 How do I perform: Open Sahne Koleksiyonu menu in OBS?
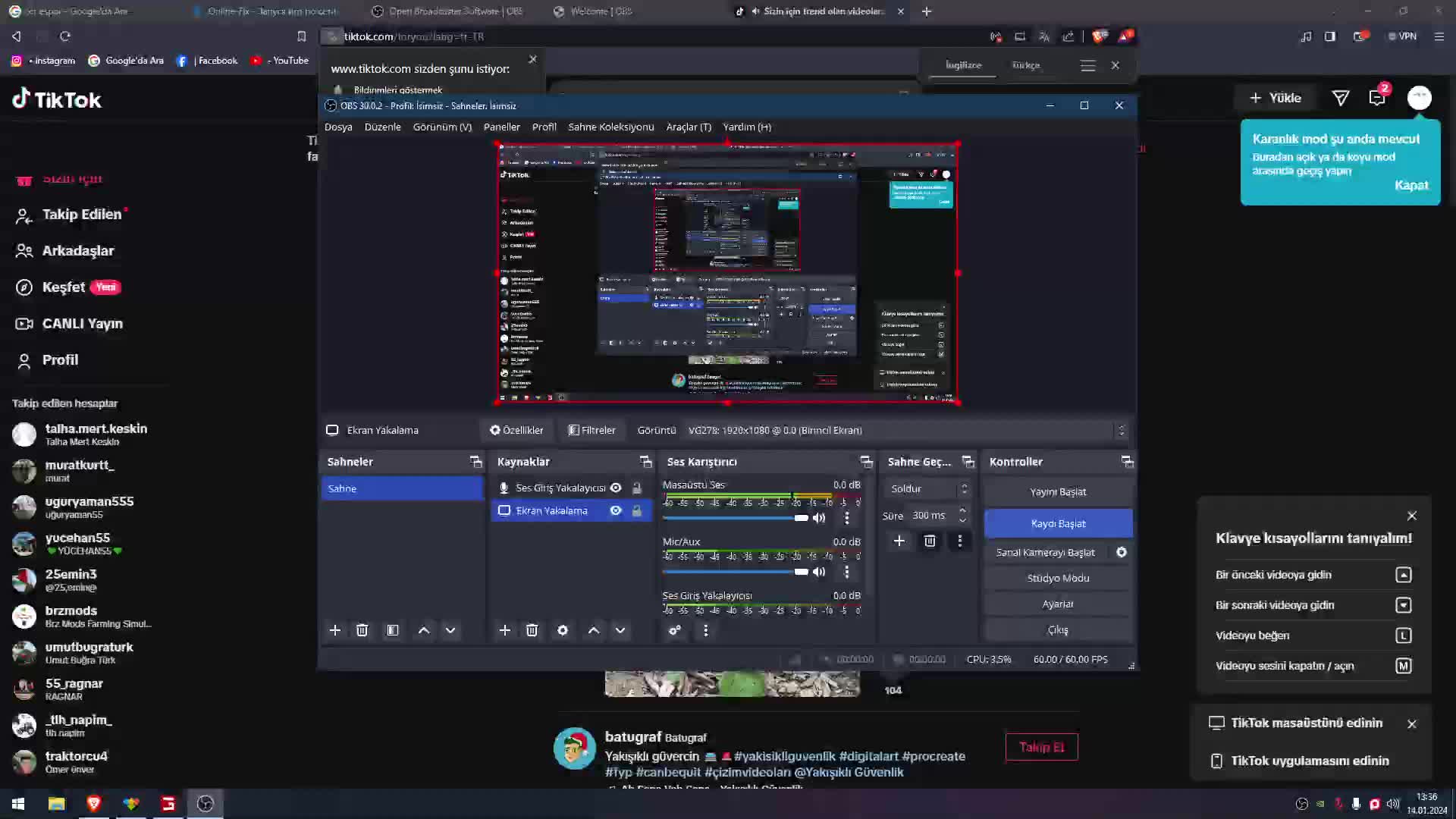pyautogui.click(x=611, y=127)
